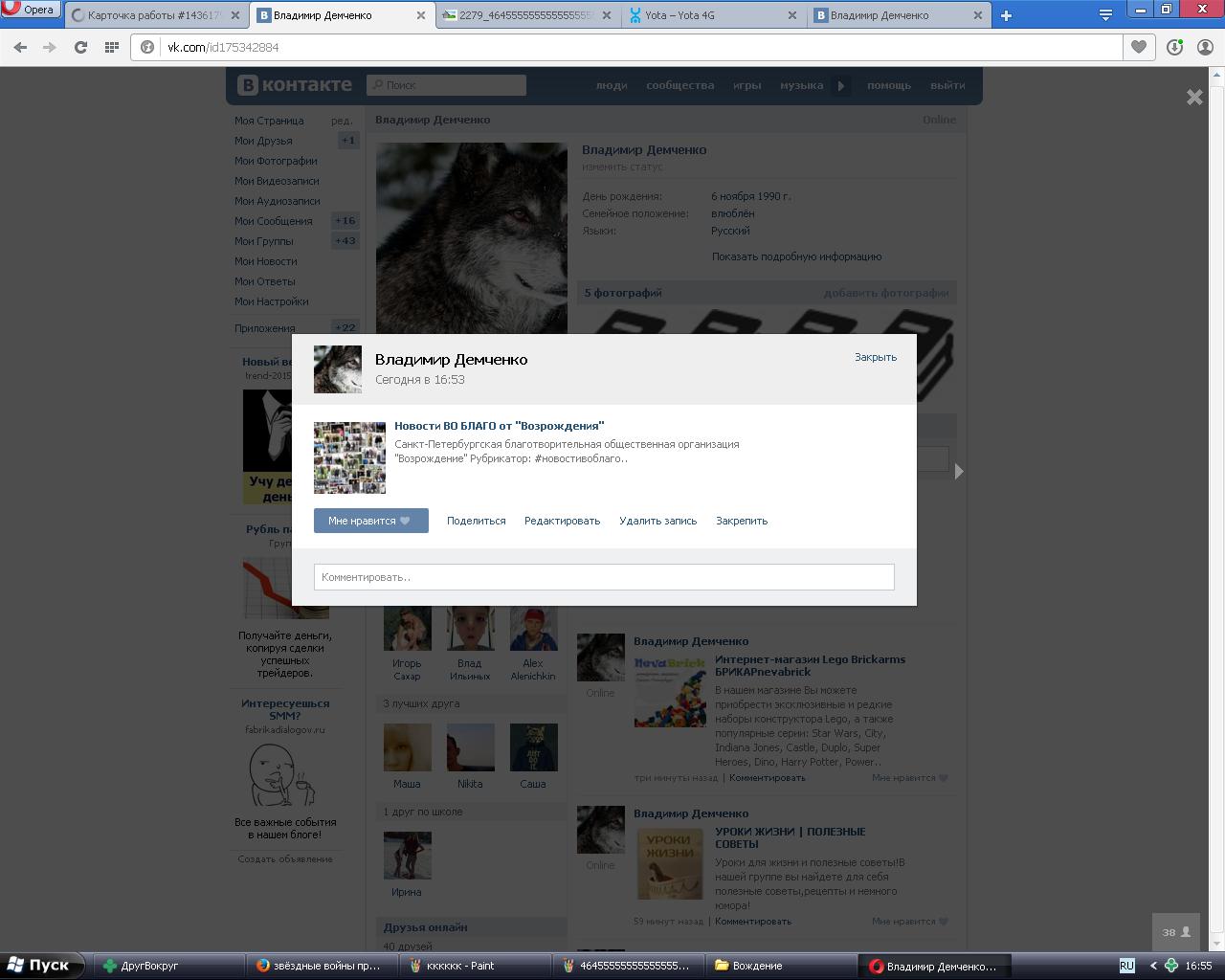Screen dimensions: 1225x980
Task: Open 'музыка' in VK header
Action: coord(801,85)
